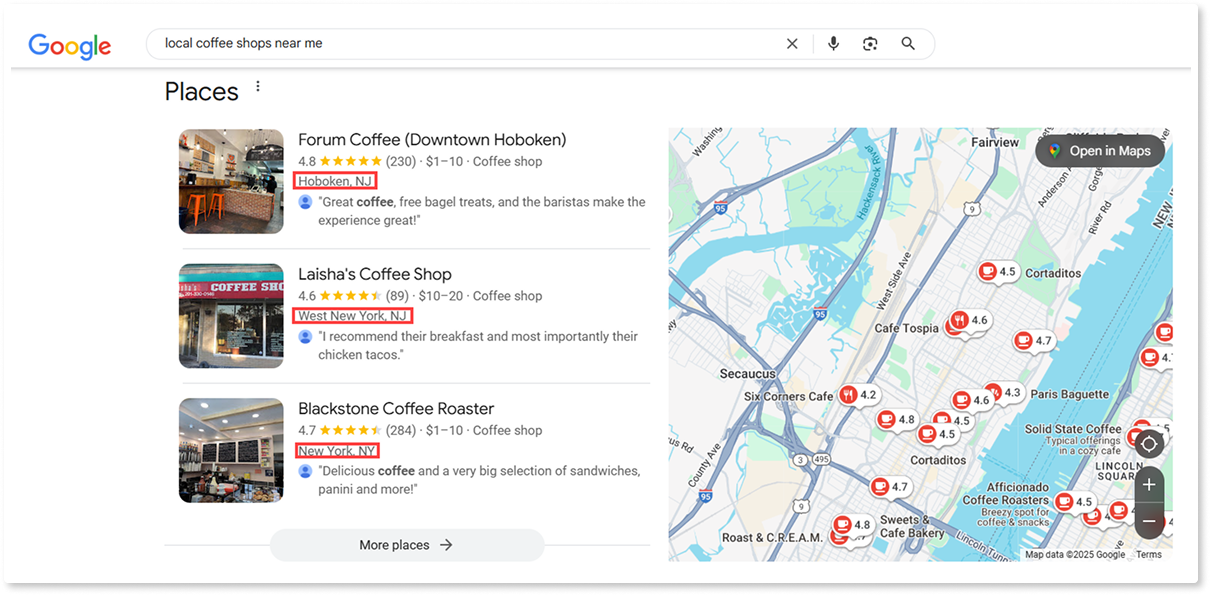The image size is (1210, 595).
Task: Open the map Terms link
Action: click(x=1149, y=555)
